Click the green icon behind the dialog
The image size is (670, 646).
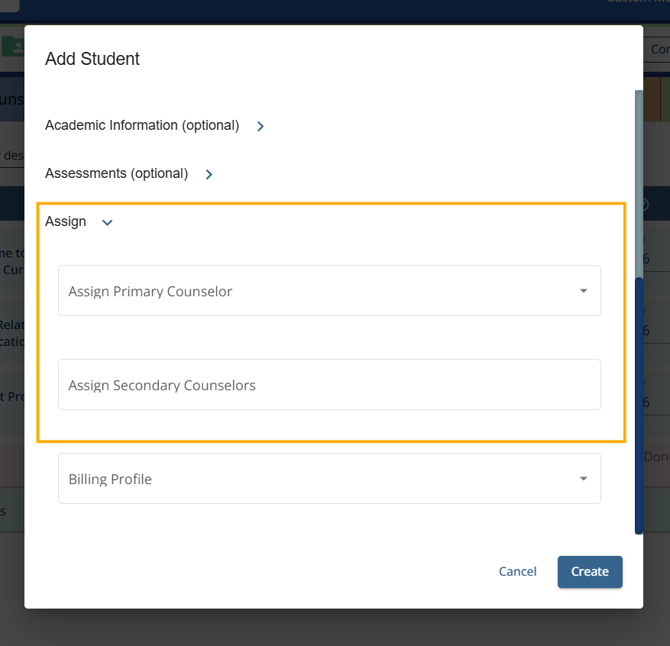[x=13, y=47]
